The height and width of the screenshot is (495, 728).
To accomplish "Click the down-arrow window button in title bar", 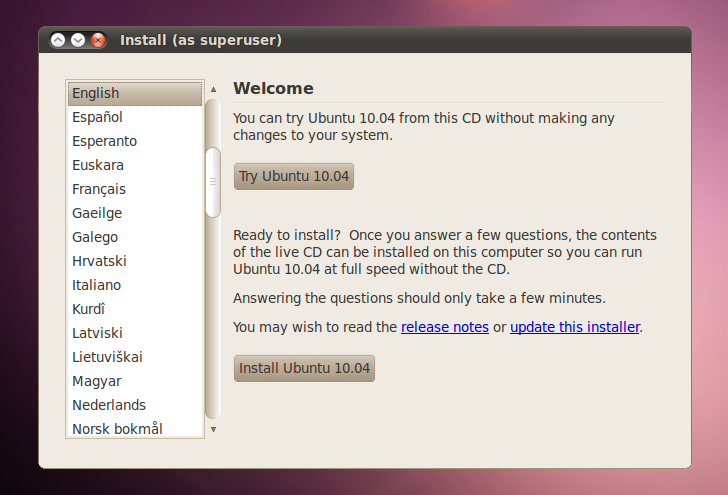I will point(78,40).
